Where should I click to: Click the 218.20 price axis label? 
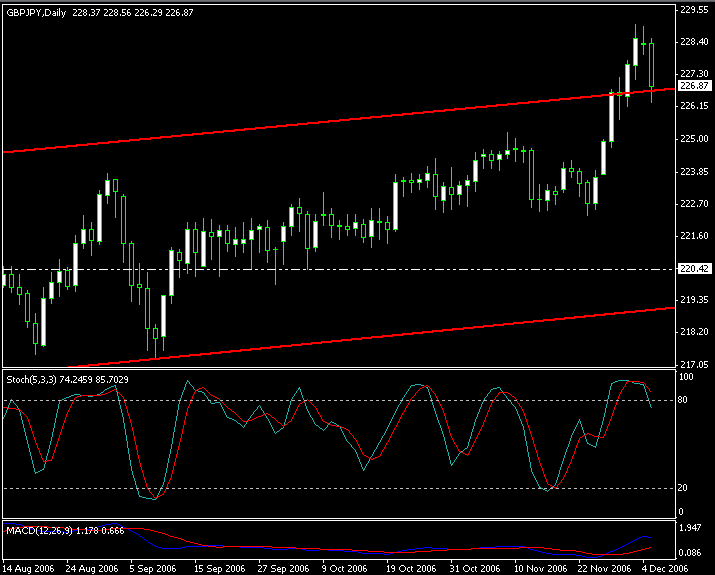tap(694, 332)
